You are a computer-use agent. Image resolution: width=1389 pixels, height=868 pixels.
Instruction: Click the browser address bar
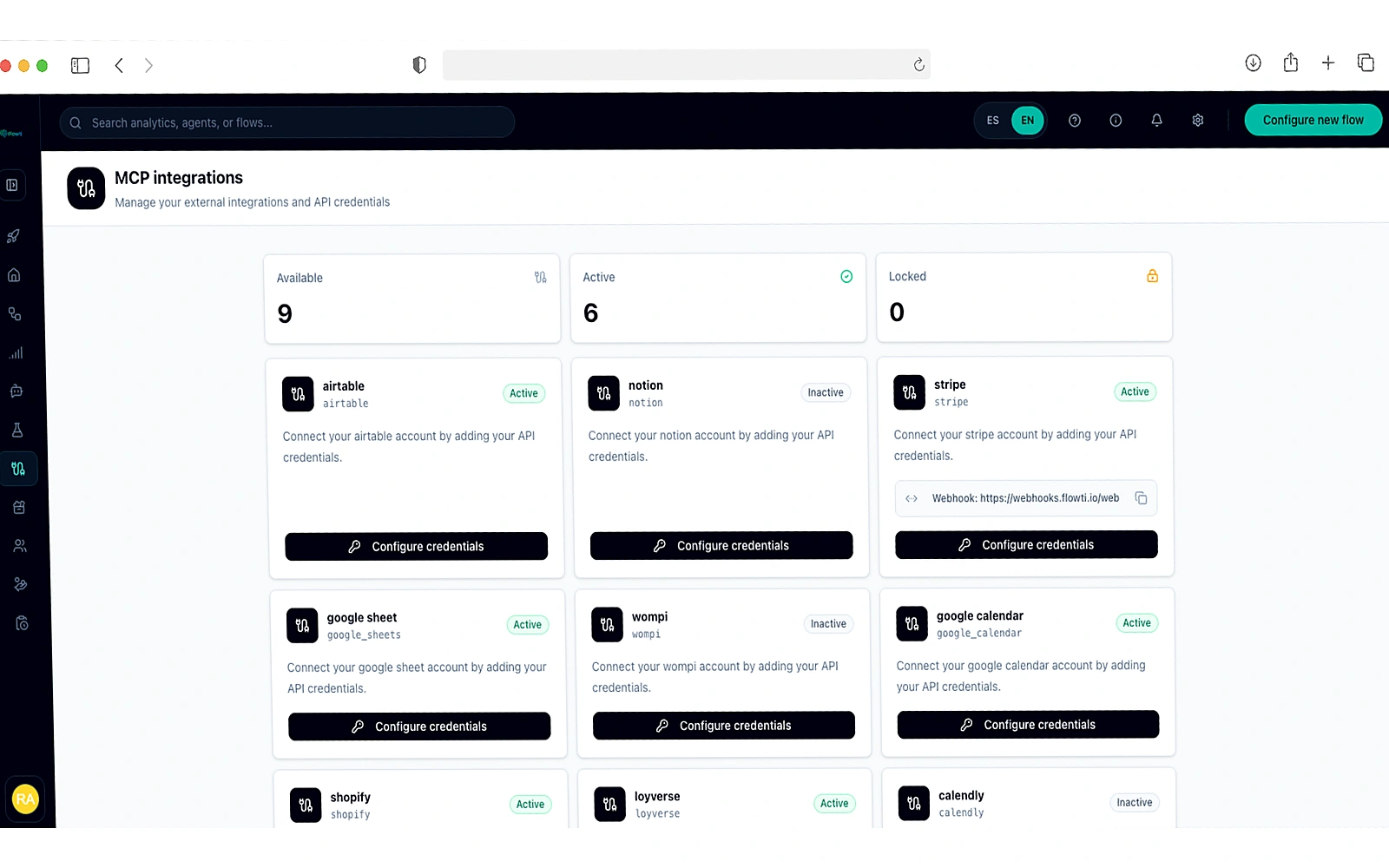click(x=686, y=65)
